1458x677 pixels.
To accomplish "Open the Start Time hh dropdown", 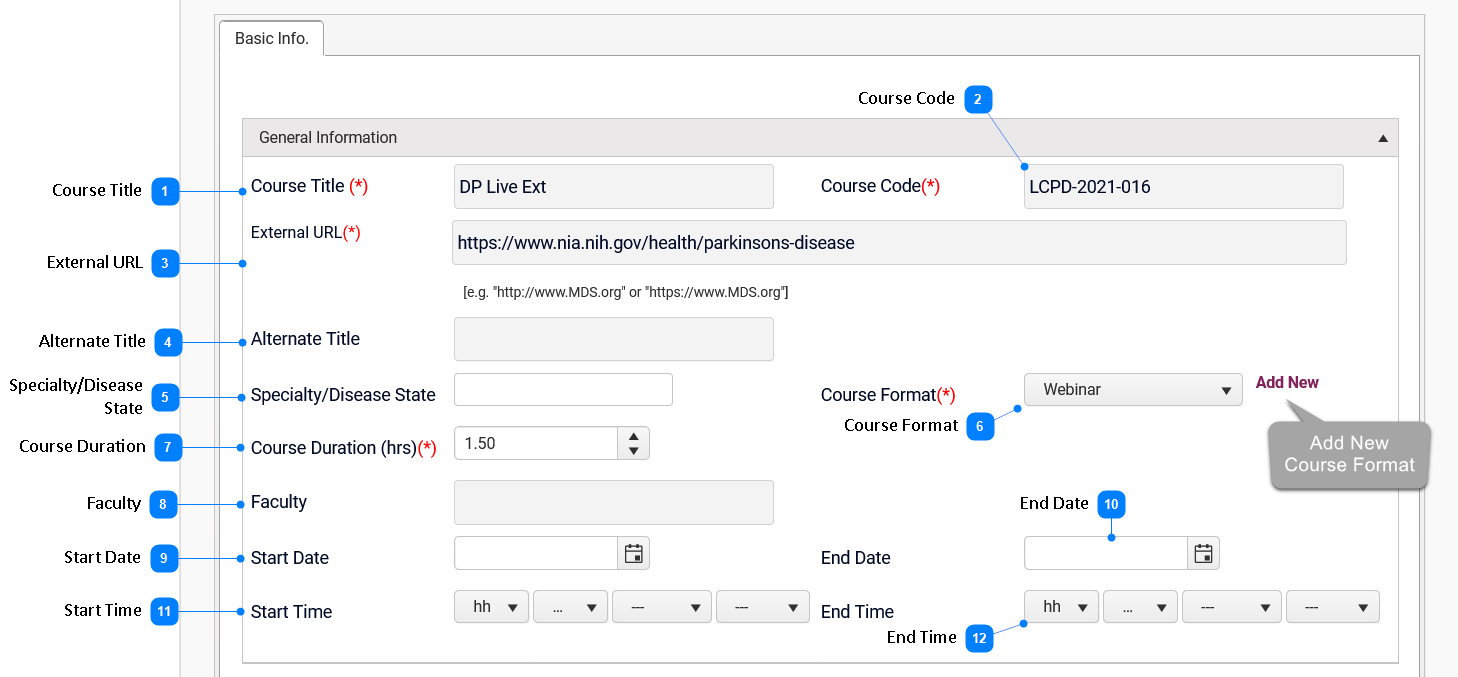I will (491, 607).
